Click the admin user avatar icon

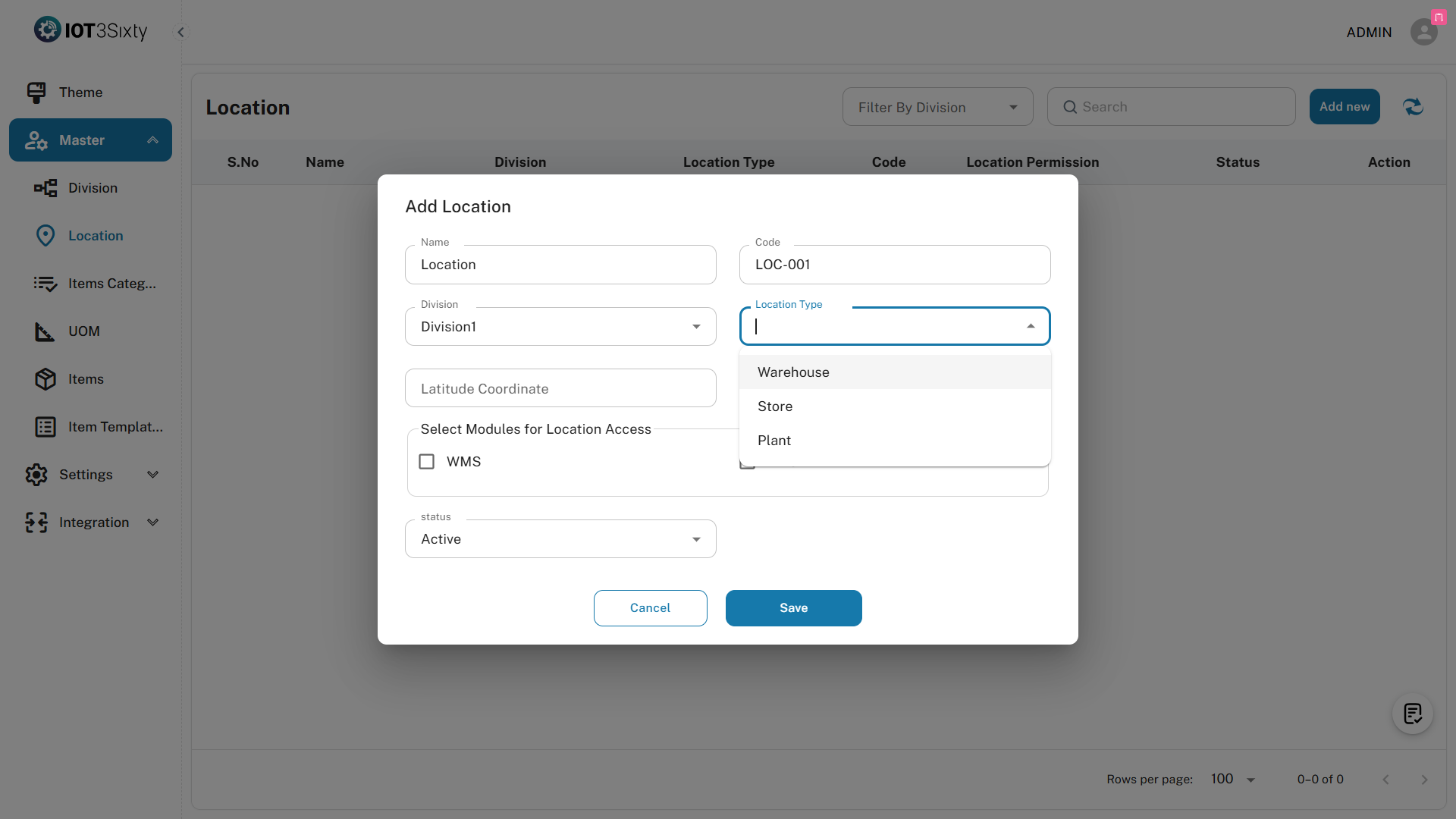click(1423, 32)
